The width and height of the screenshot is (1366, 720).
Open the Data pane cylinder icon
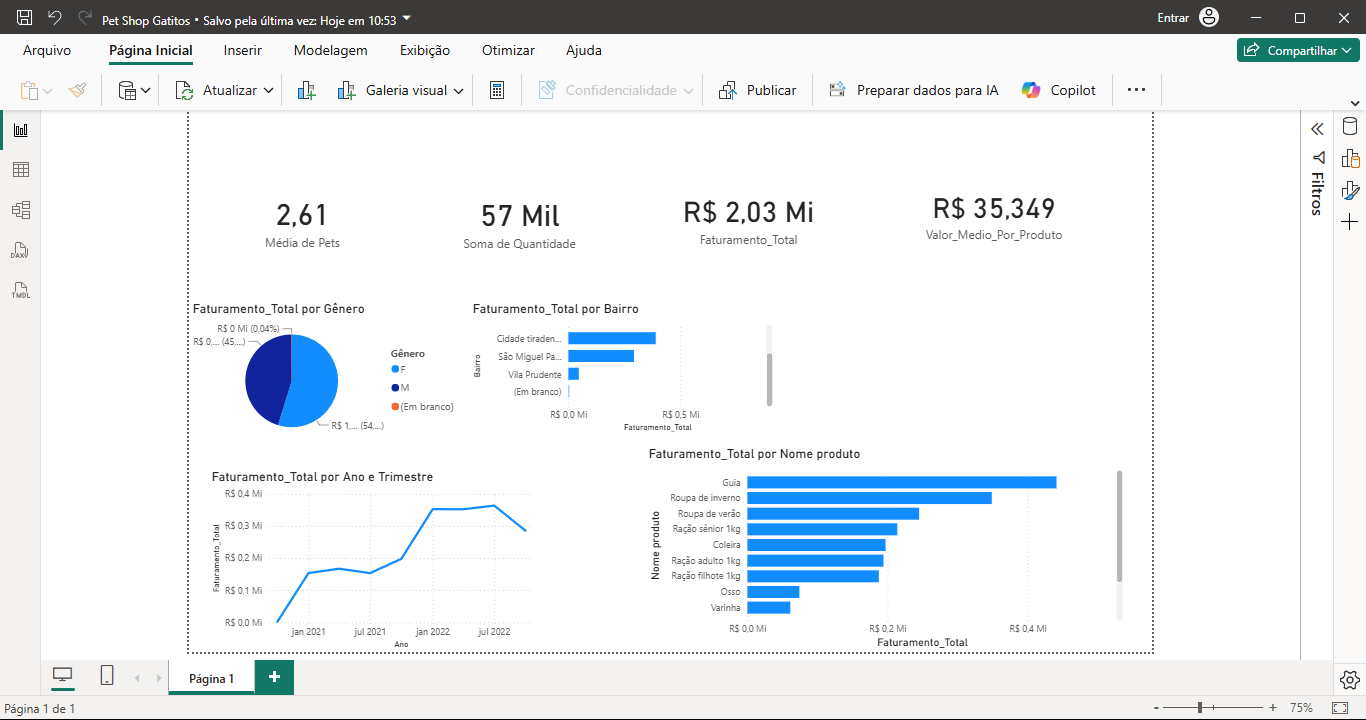coord(1350,127)
